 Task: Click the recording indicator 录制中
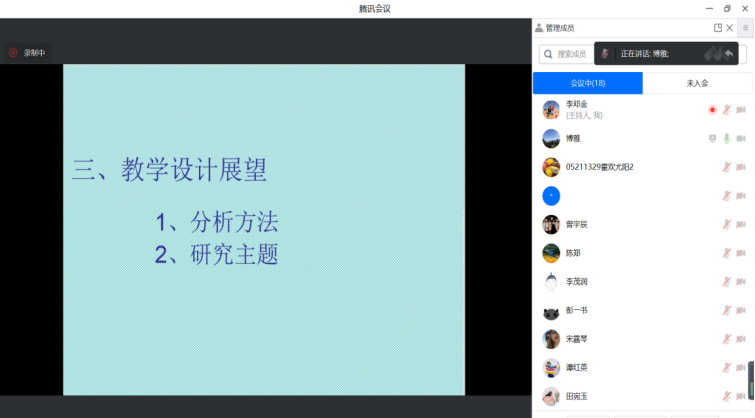pos(27,53)
